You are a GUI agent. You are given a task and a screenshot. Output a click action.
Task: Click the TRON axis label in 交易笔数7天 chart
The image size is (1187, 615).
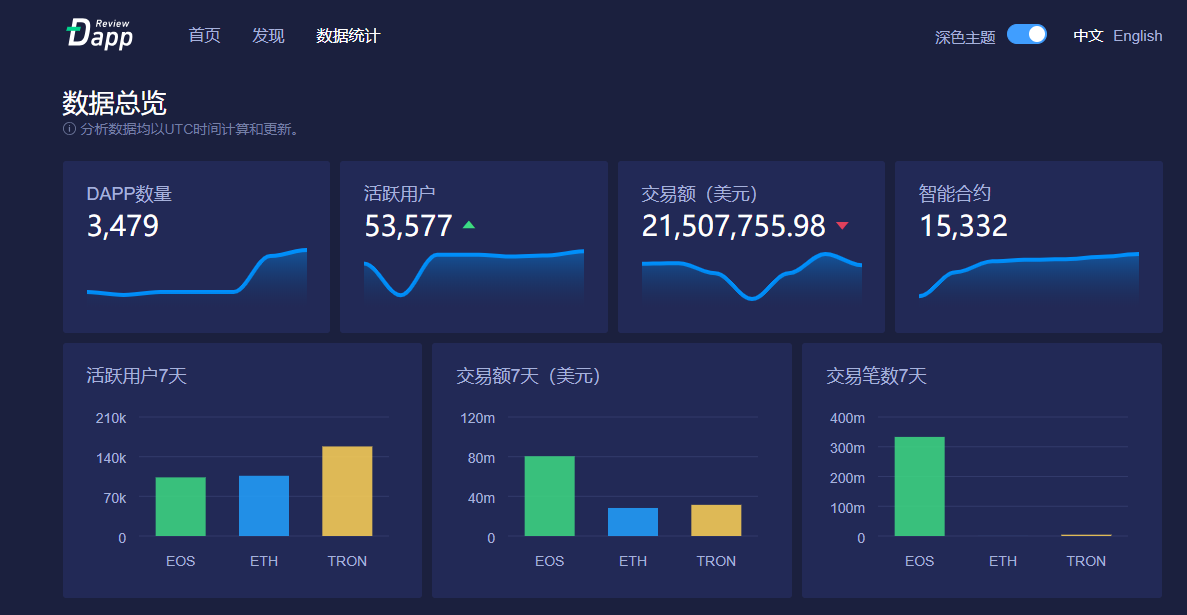coord(1086,561)
